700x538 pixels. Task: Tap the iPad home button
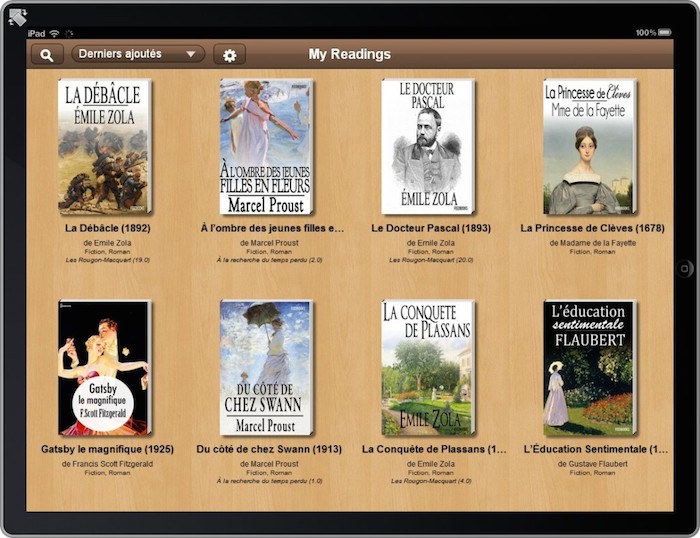pyautogui.click(x=685, y=268)
